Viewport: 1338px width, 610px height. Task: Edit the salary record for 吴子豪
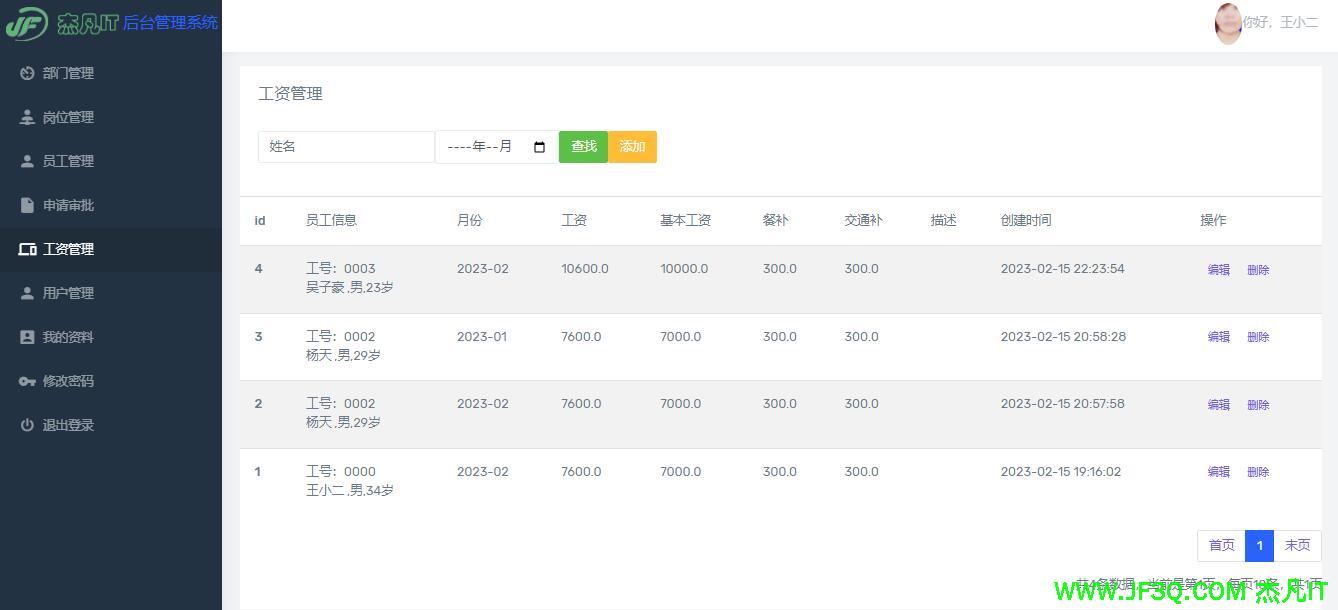pos(1218,270)
